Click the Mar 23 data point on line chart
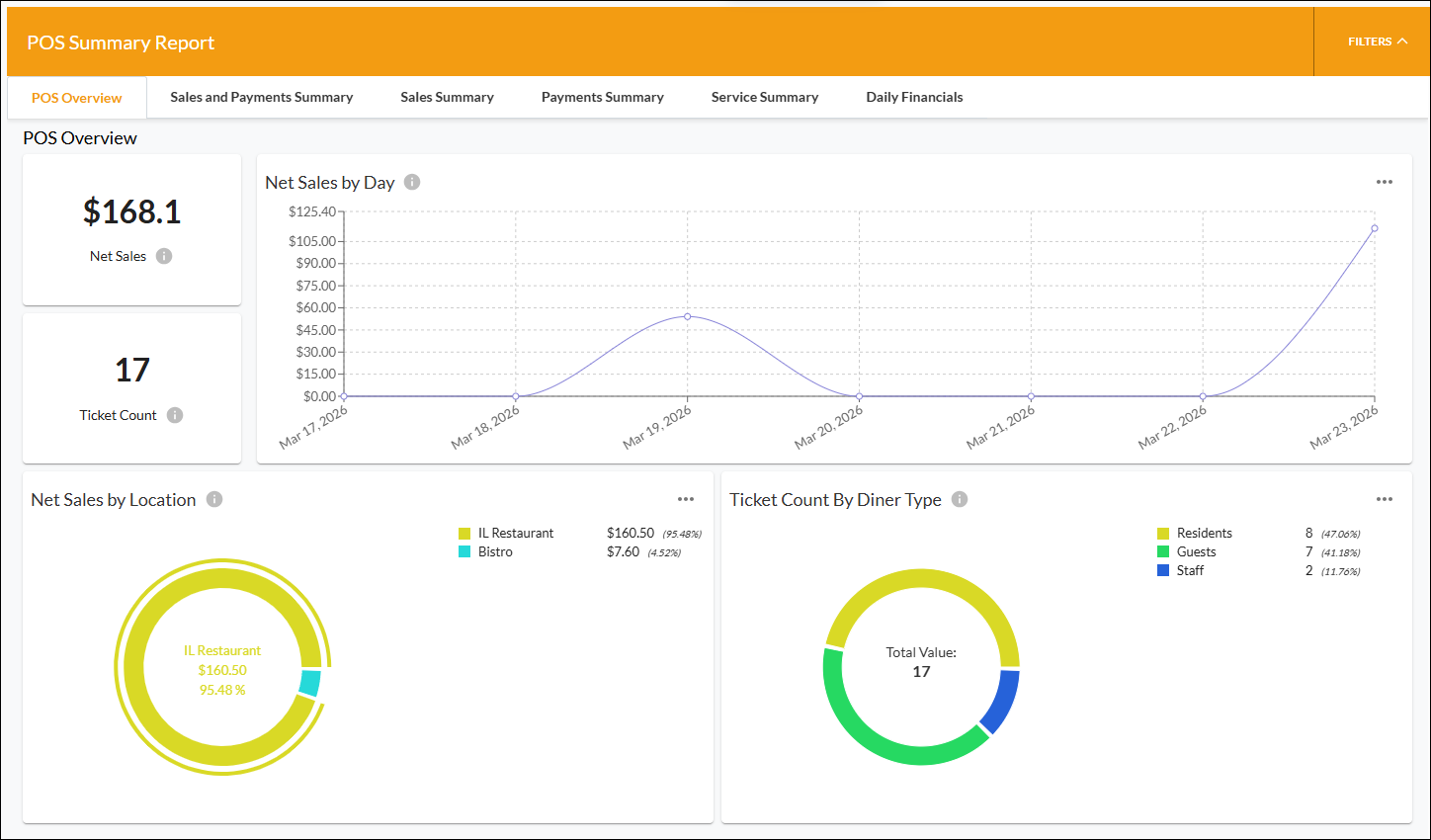1431x840 pixels. tap(1375, 228)
